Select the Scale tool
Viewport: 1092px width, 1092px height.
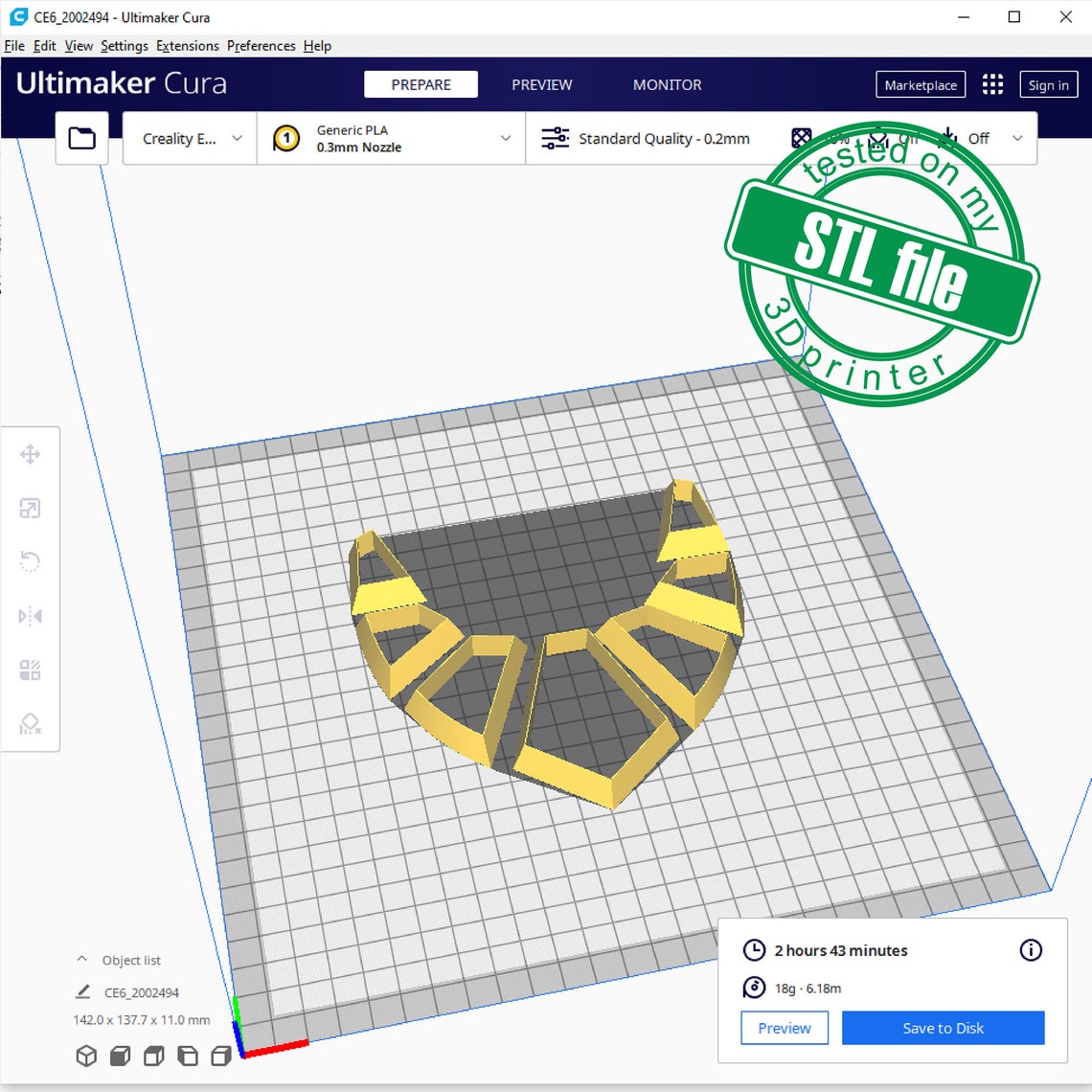(x=31, y=509)
